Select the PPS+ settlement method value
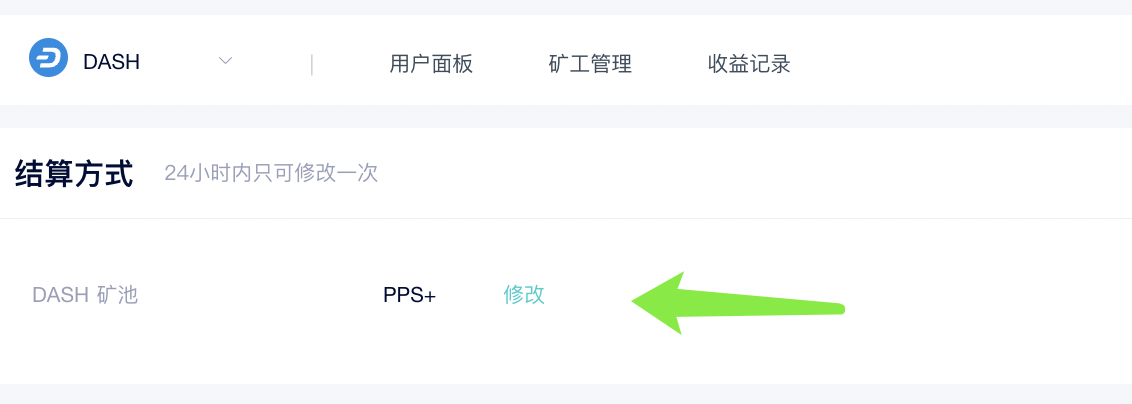This screenshot has width=1132, height=404. [409, 296]
